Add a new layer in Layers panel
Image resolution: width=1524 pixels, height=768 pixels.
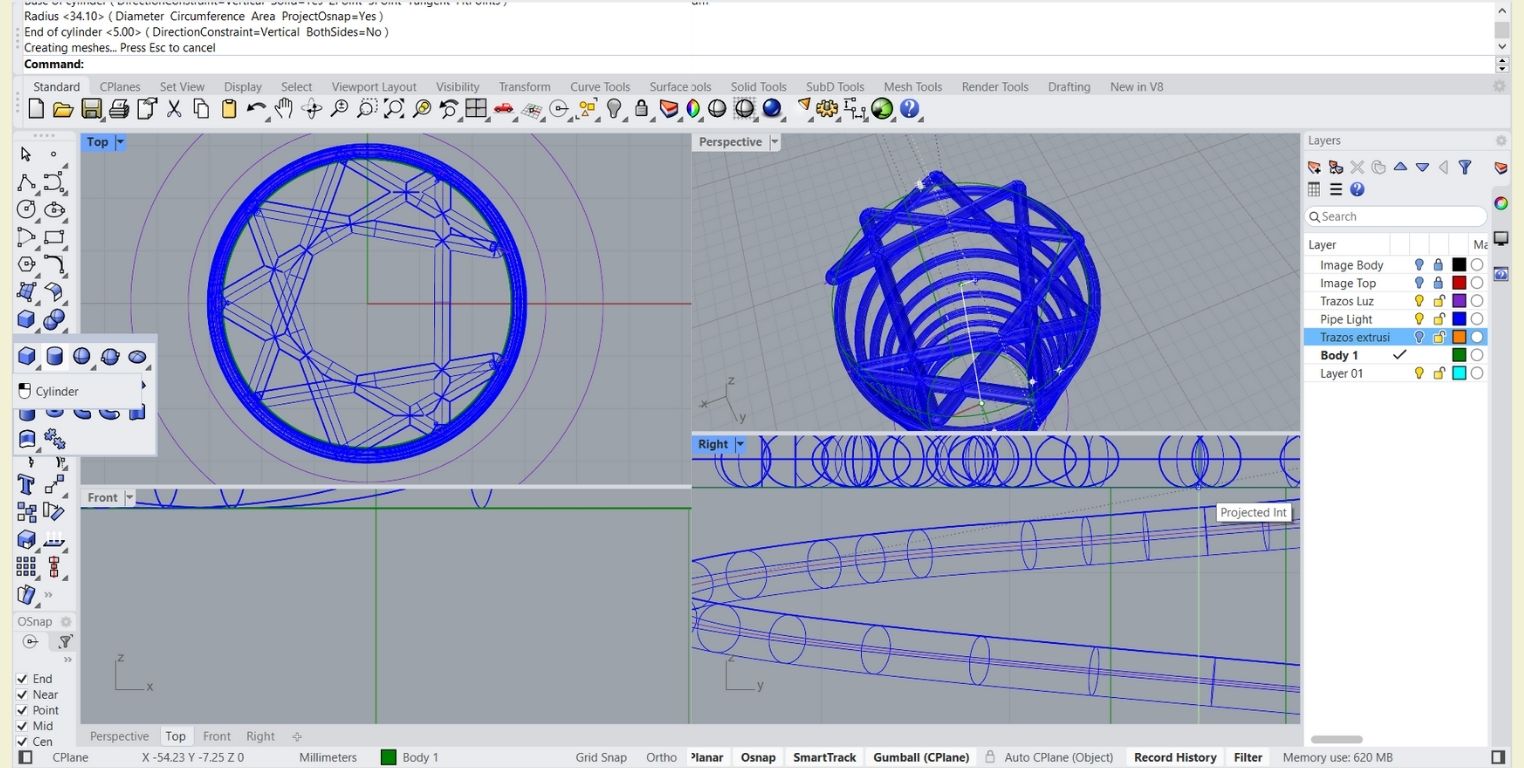click(1314, 167)
